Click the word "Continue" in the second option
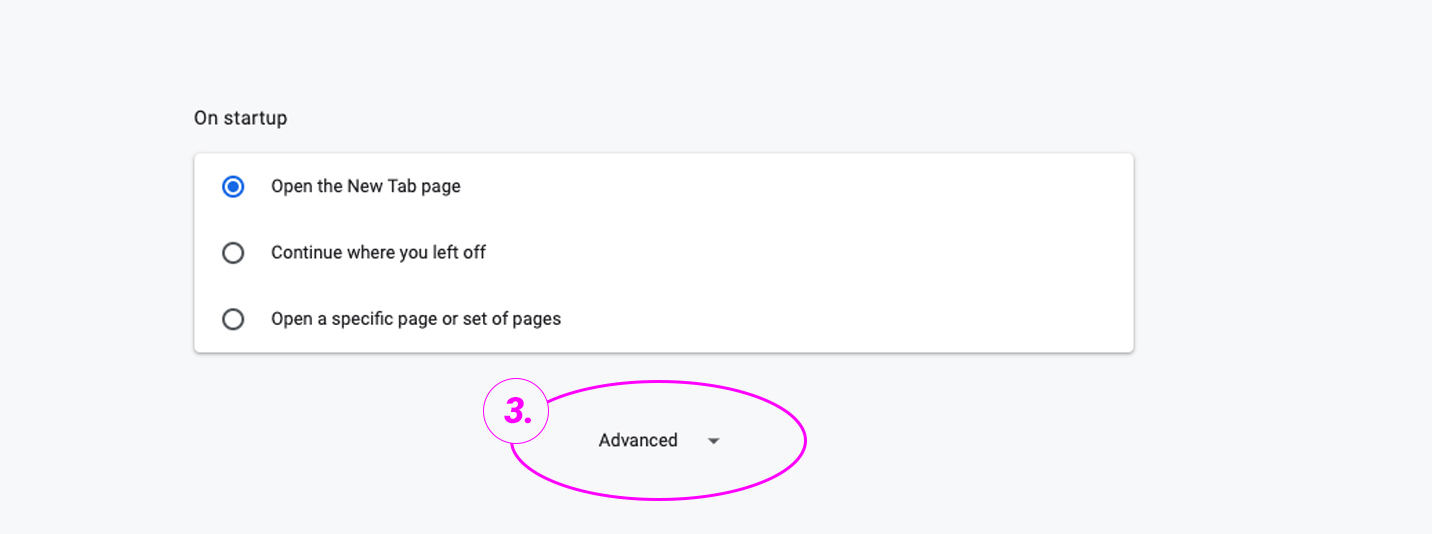The width and height of the screenshot is (1432, 534). [306, 253]
